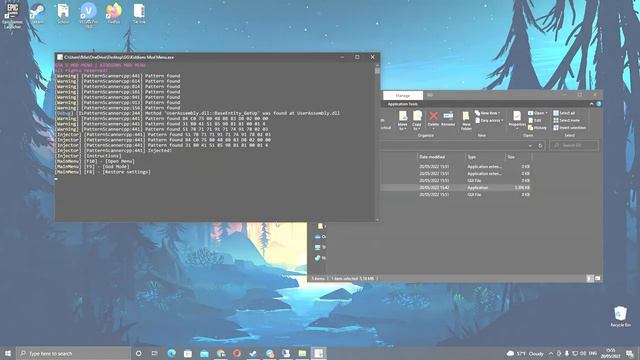
Task: Open the weather widget showing Cloudy
Action: (x=525, y=353)
